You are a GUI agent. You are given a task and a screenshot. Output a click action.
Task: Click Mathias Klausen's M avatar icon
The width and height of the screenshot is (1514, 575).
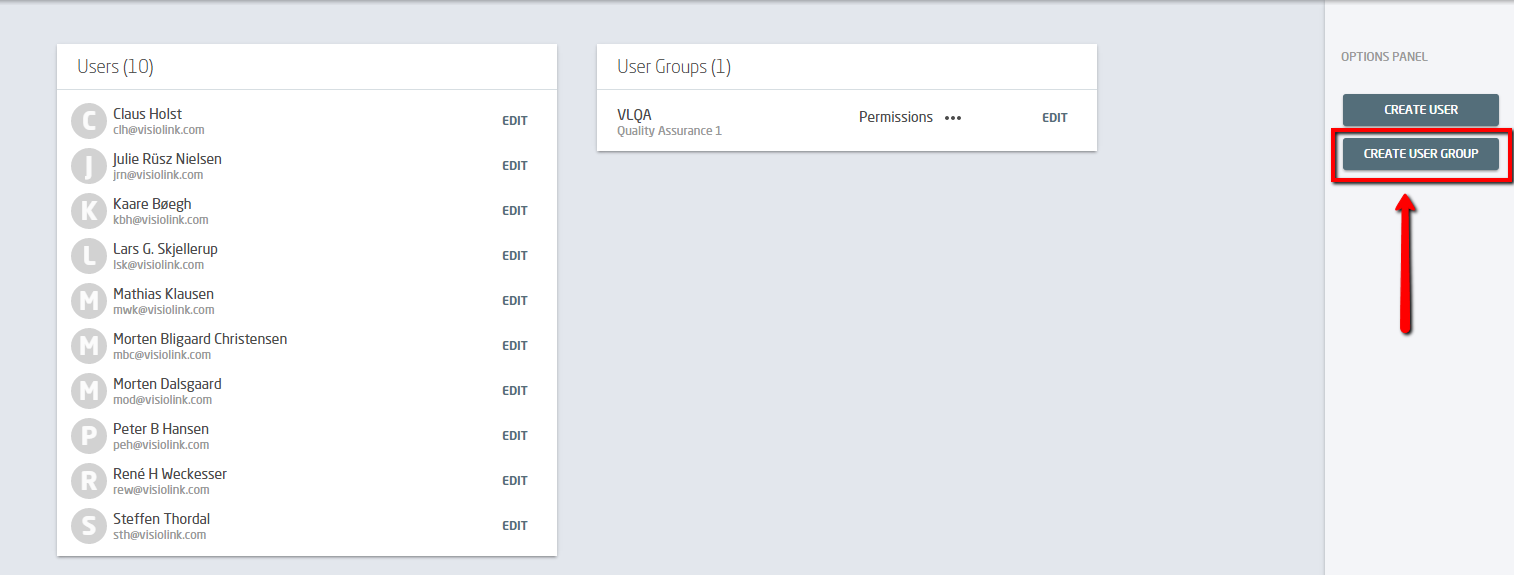[x=89, y=301]
